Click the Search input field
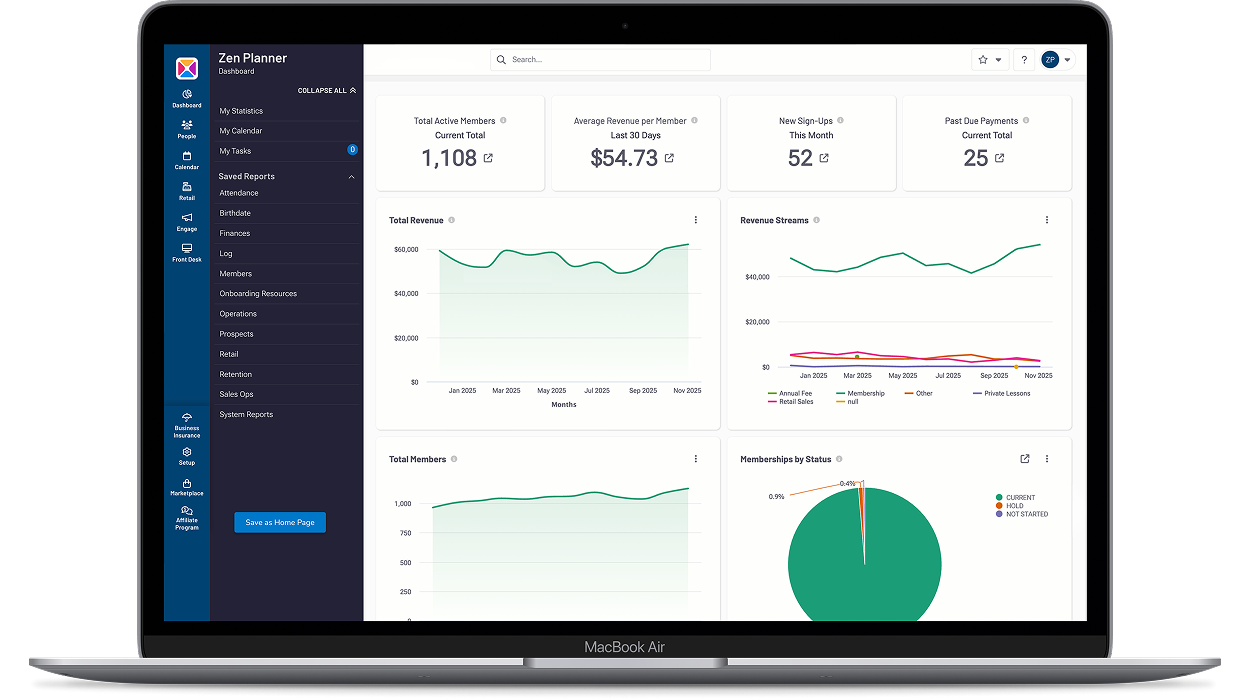 coord(600,60)
